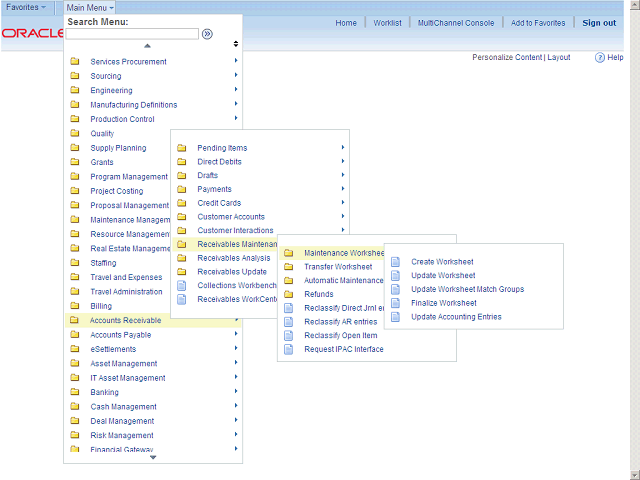Screen dimensions: 640x480
Task: Click Personalize Content link
Action: click(507, 58)
